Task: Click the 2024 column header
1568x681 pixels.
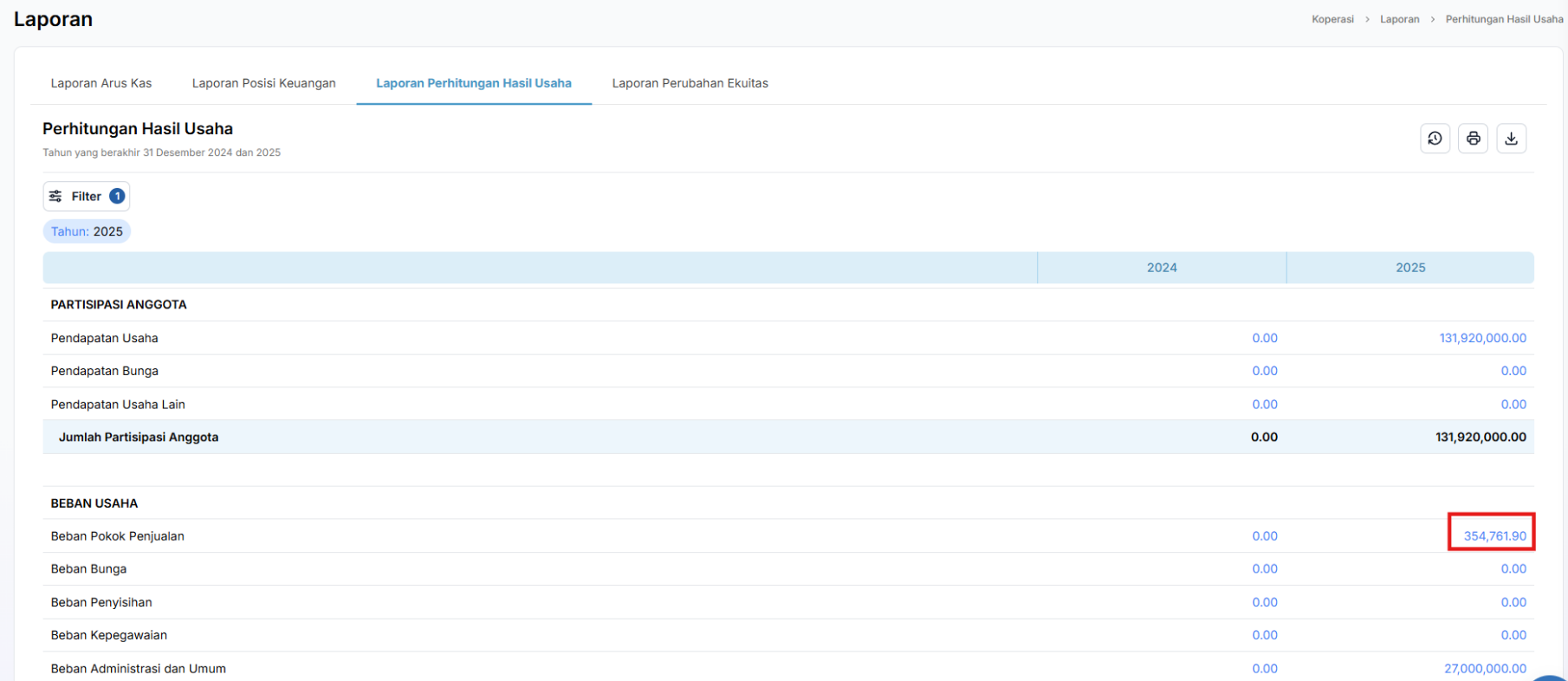Action: (1162, 268)
